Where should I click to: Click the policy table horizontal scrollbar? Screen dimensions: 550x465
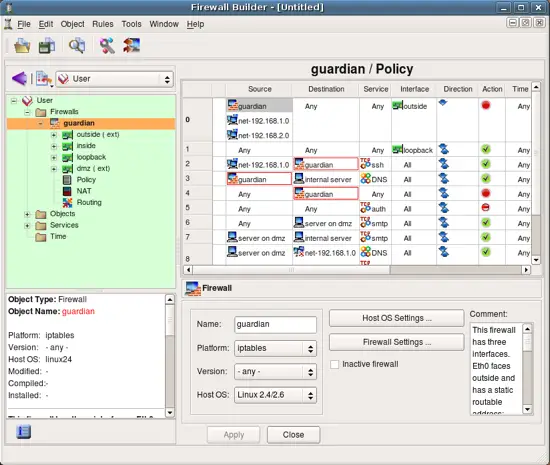(357, 270)
